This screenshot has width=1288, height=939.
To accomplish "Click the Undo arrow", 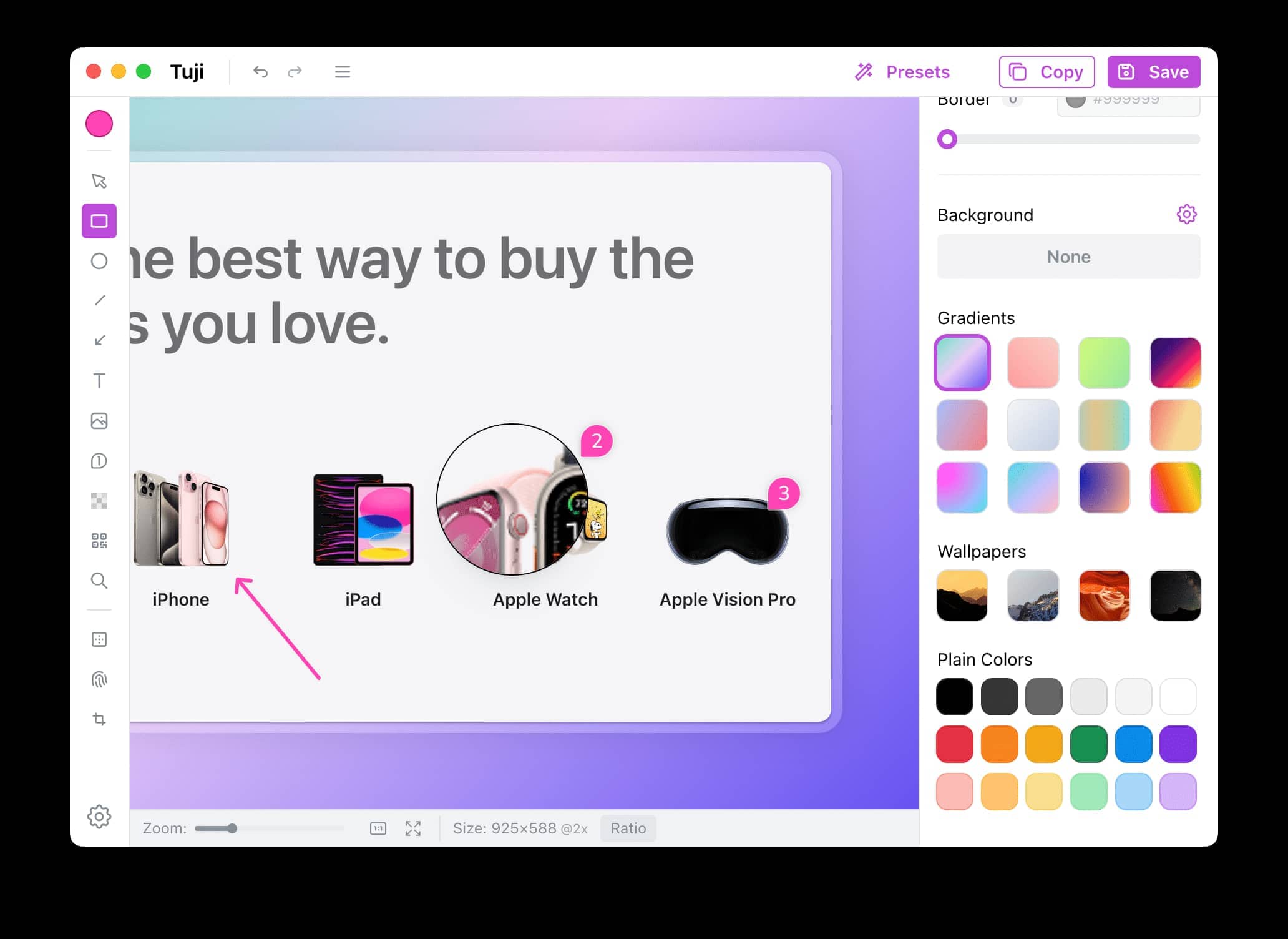I will click(x=260, y=72).
